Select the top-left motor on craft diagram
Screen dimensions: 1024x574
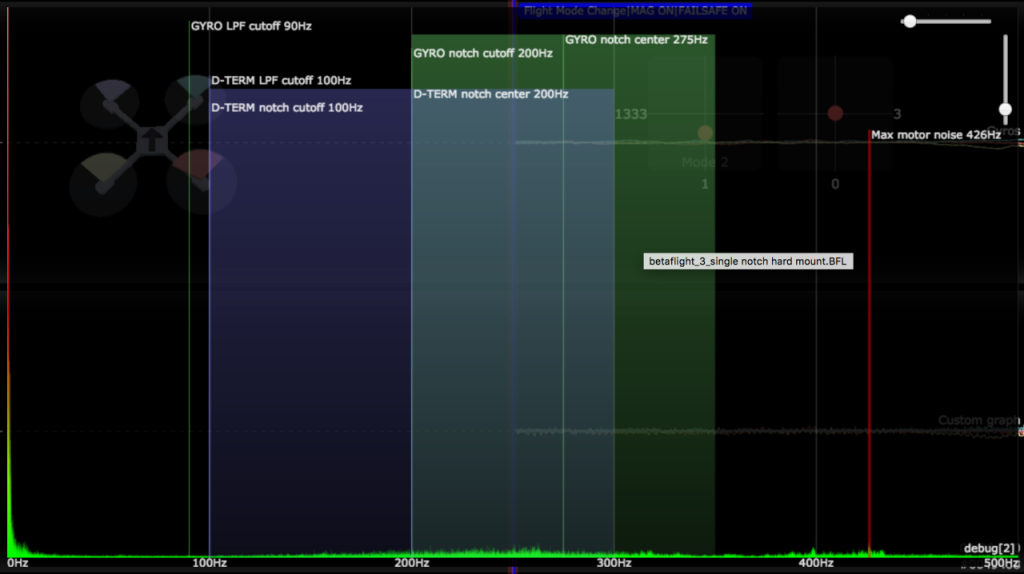click(x=108, y=102)
